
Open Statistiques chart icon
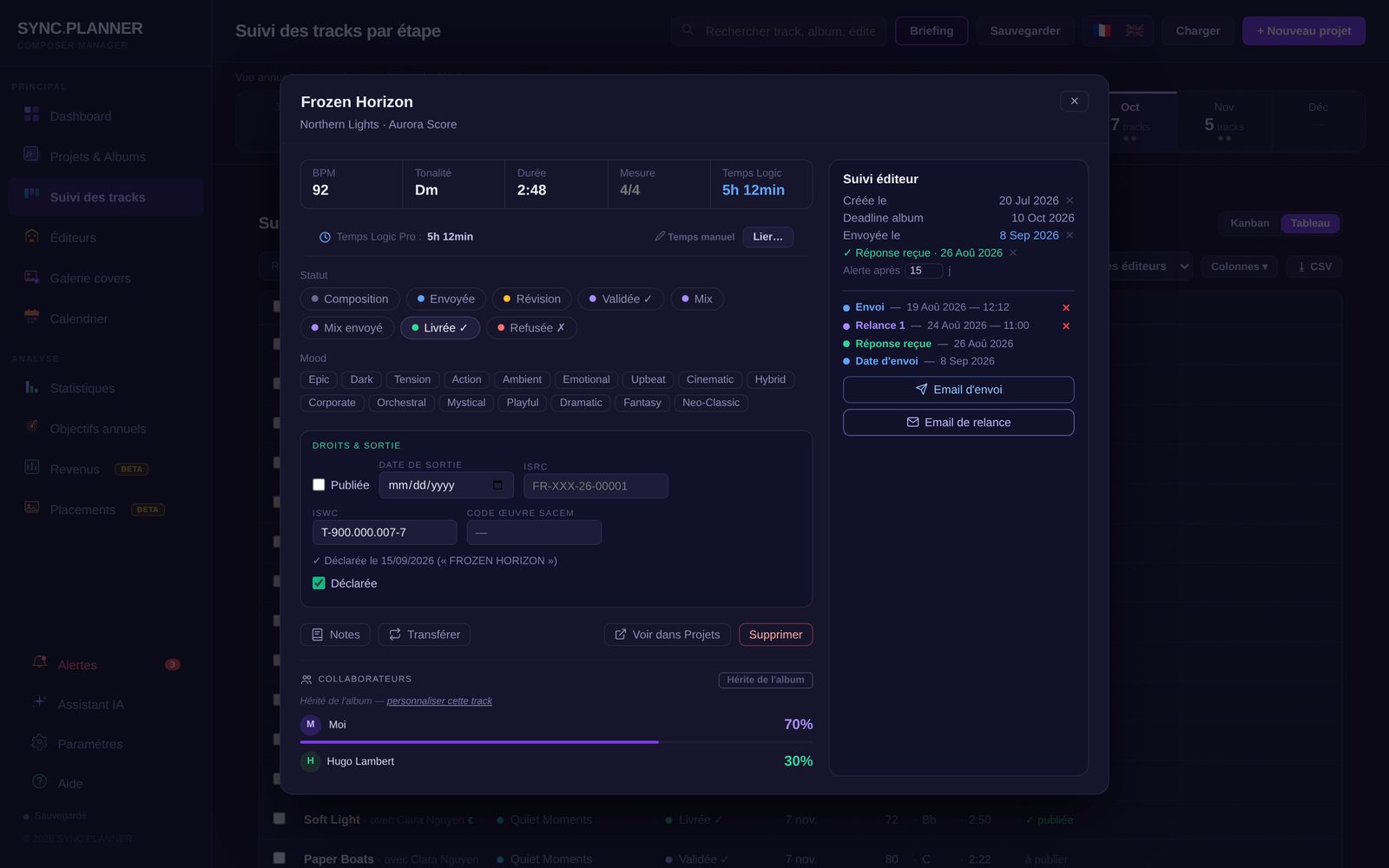31,386
